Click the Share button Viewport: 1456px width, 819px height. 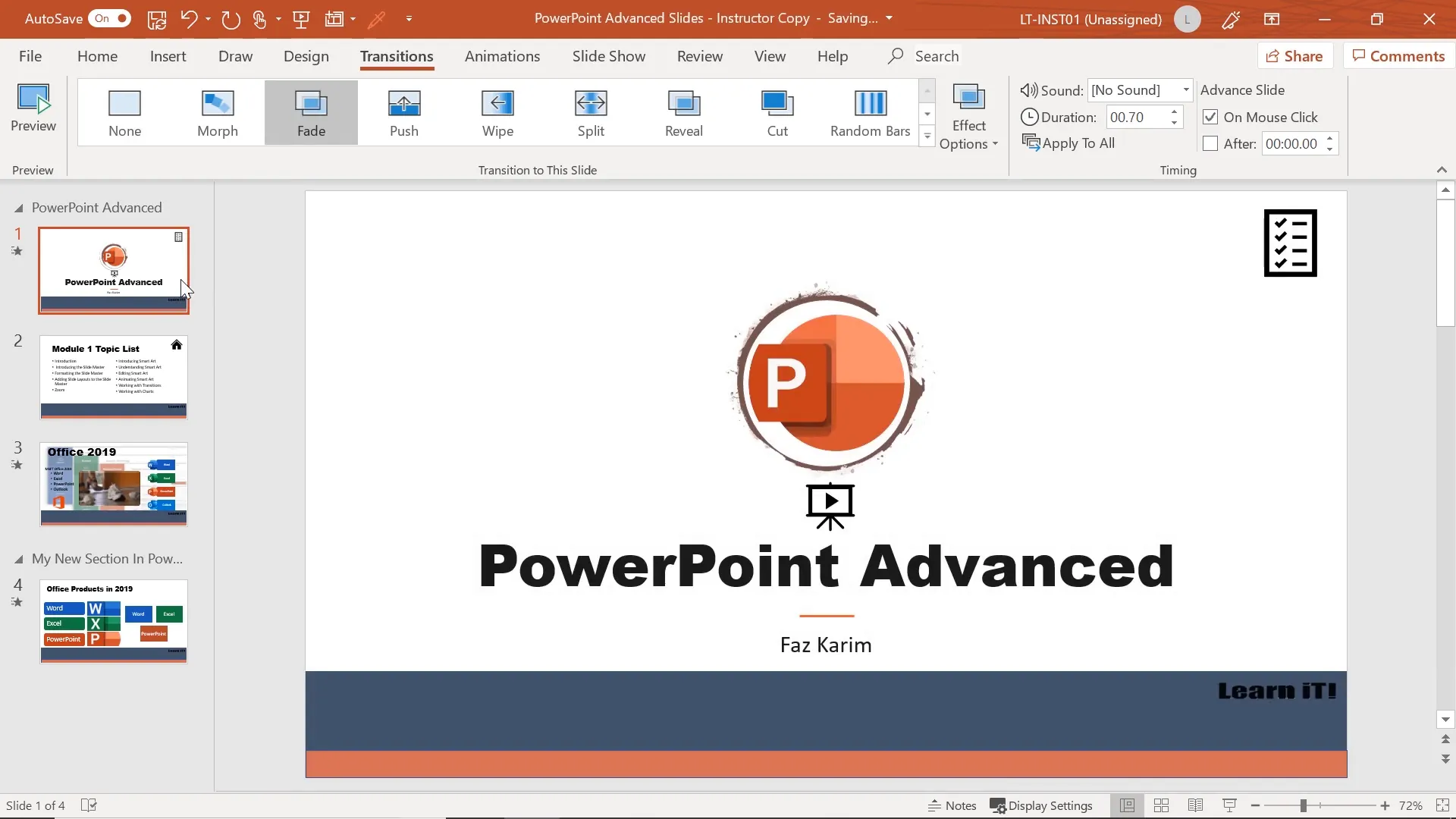1295,56
